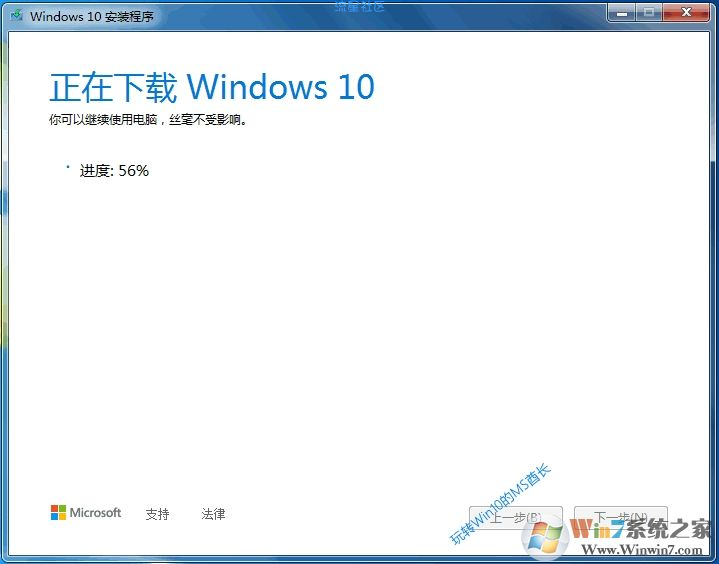
Task: Open the 法律 (Legal) link
Action: 213,514
